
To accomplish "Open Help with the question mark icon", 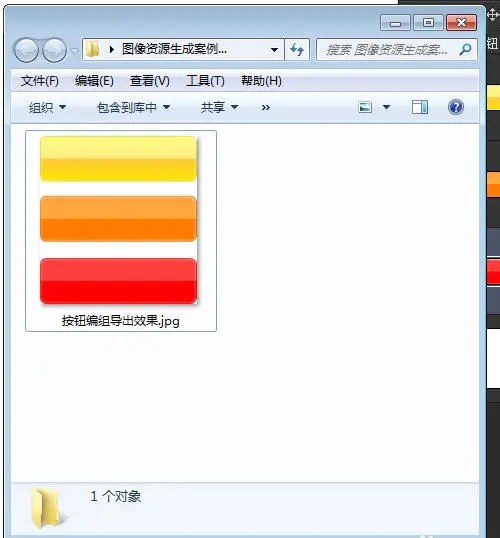I will (456, 107).
